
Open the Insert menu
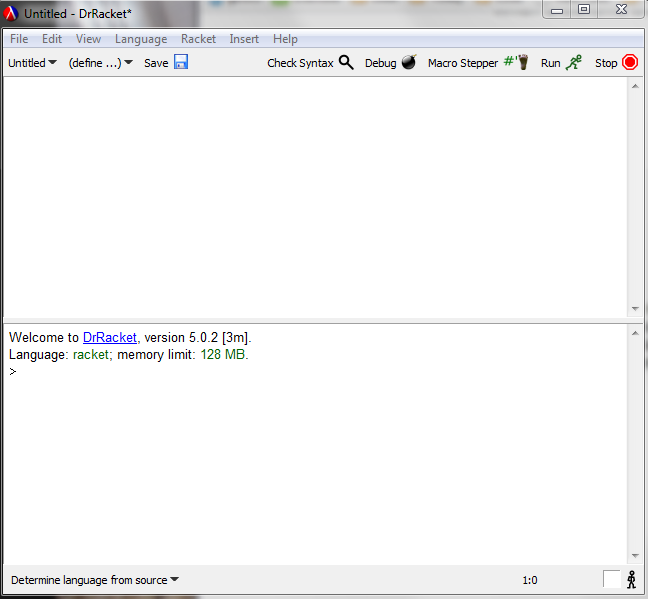click(x=244, y=39)
